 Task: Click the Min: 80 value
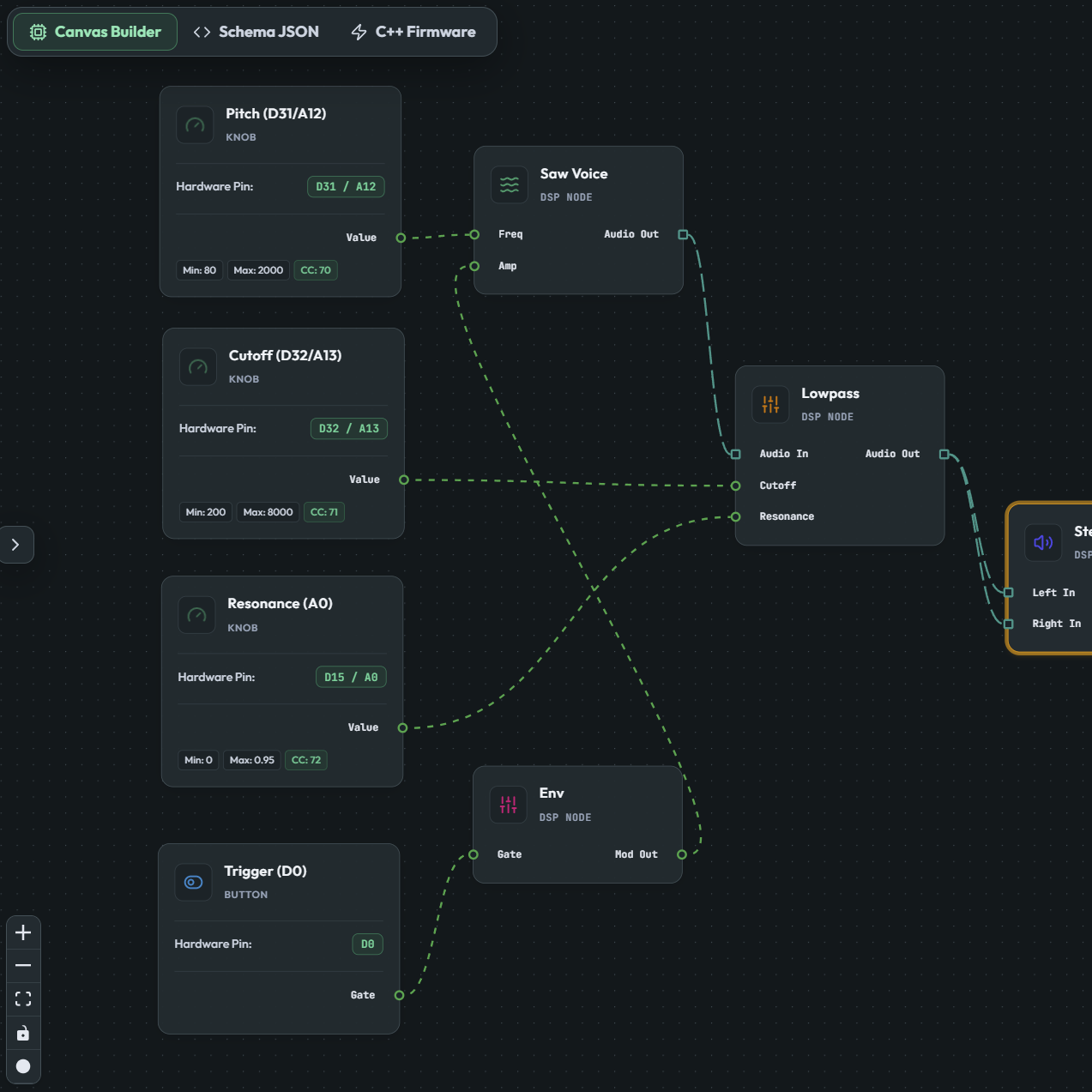[x=199, y=270]
